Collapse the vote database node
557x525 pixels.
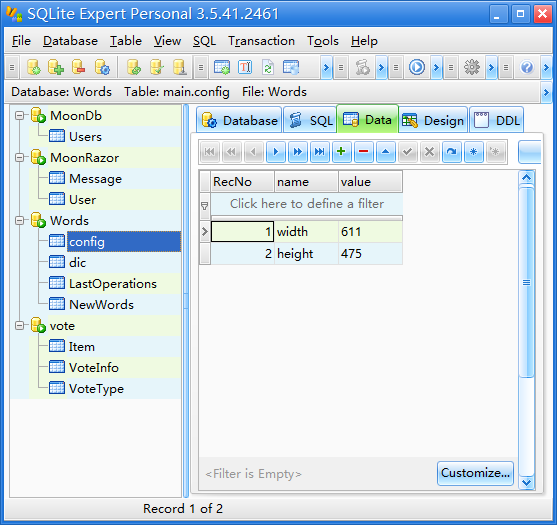tap(20, 325)
